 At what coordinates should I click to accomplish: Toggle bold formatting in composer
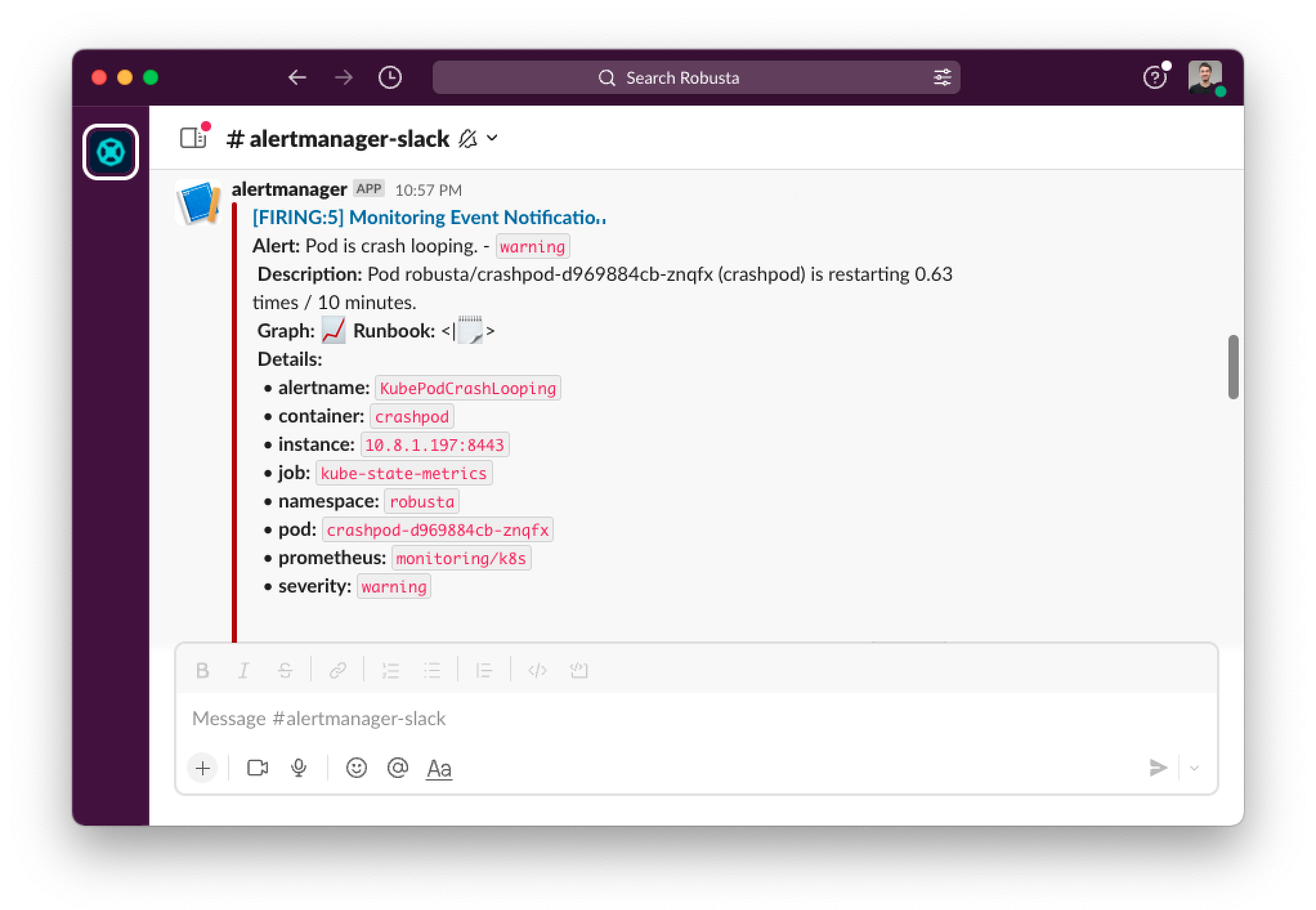(202, 670)
